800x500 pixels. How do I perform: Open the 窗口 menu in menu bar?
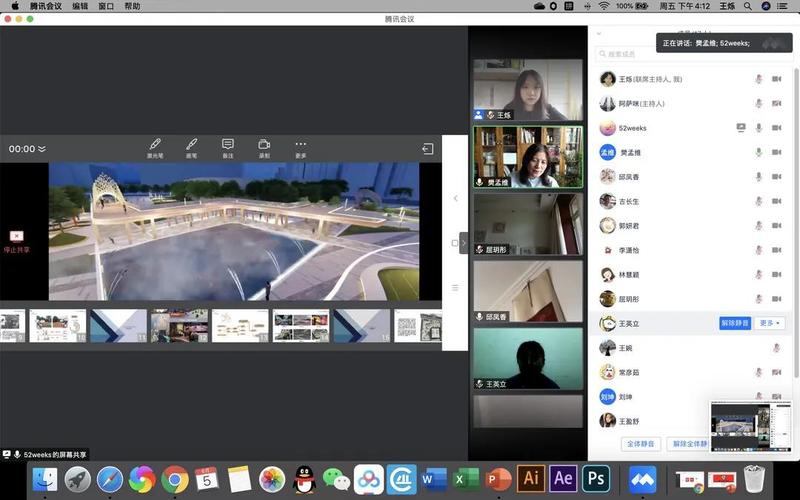(106, 6)
